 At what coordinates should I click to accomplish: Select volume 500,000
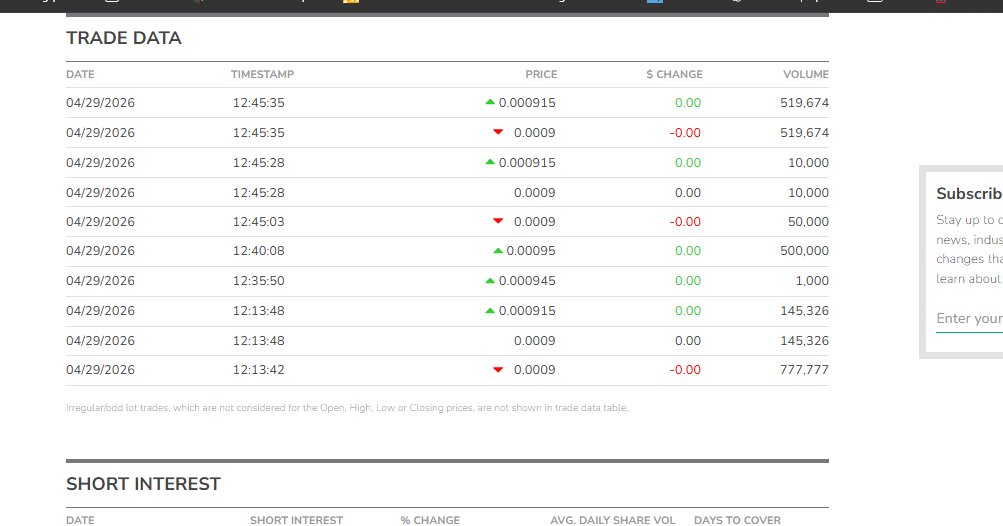804,251
